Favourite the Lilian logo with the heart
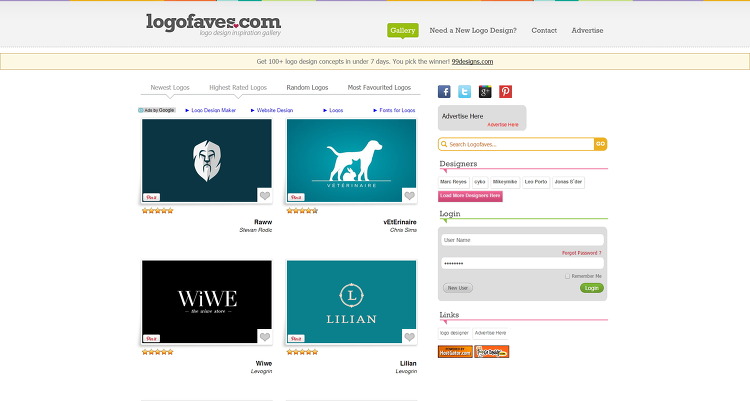The image size is (750, 401). (x=409, y=337)
